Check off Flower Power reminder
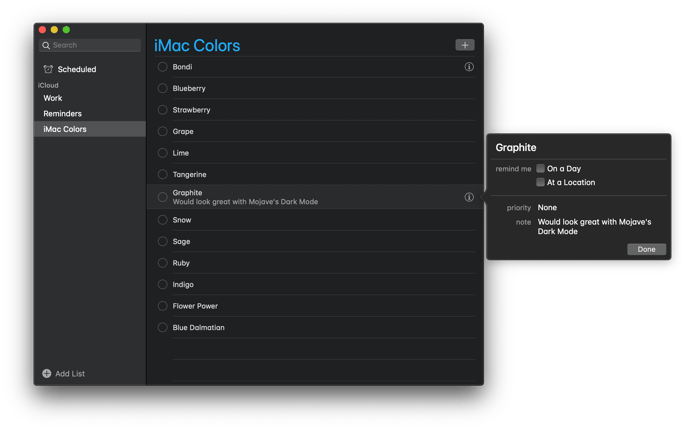 (163, 306)
